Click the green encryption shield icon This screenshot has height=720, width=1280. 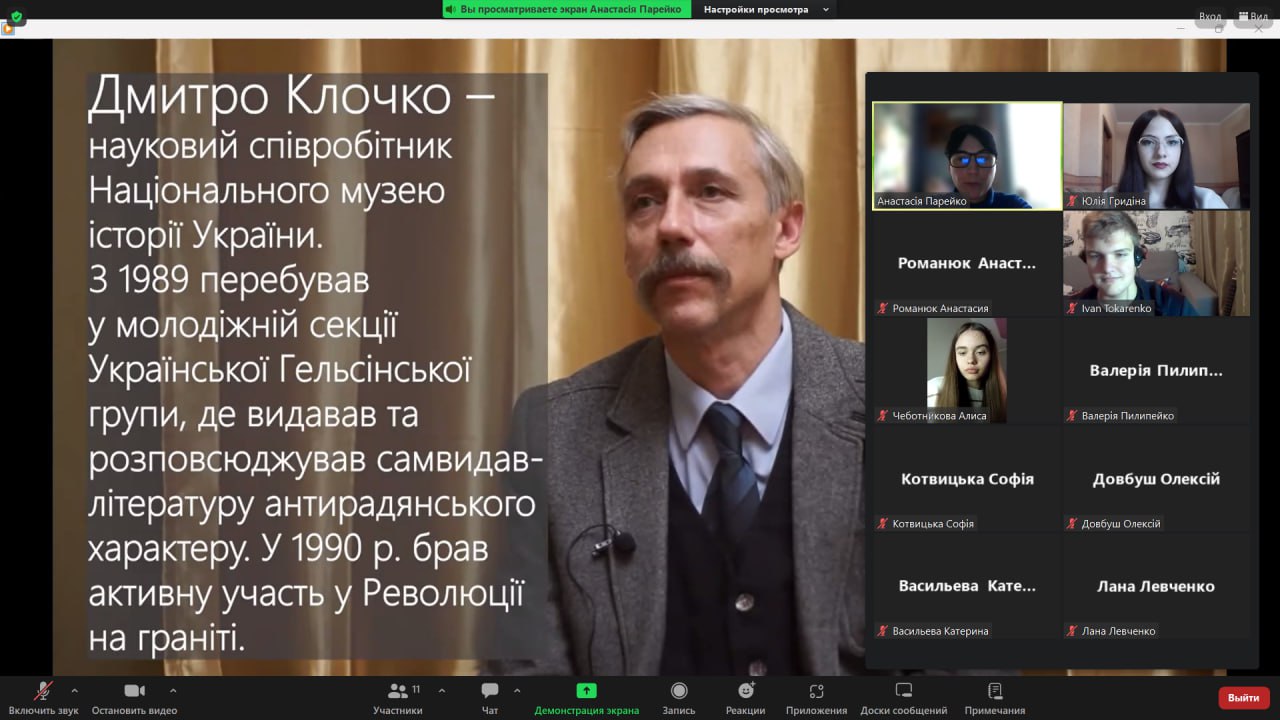point(16,17)
